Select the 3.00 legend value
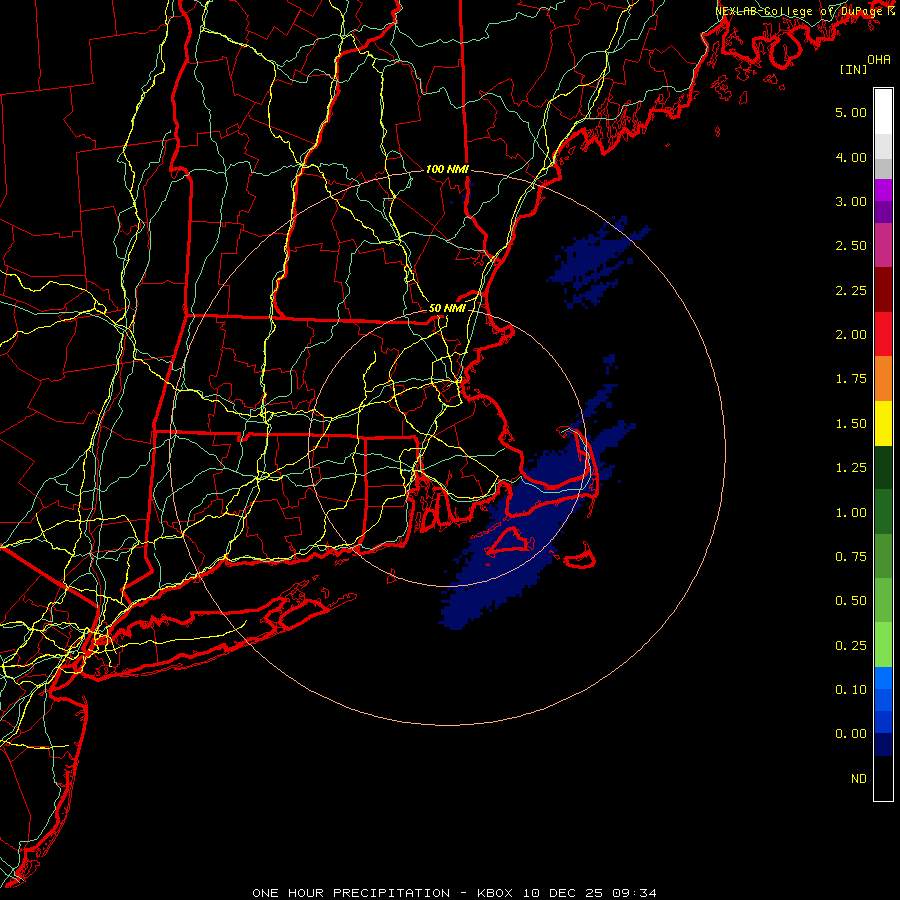This screenshot has height=900, width=900. pyautogui.click(x=851, y=201)
